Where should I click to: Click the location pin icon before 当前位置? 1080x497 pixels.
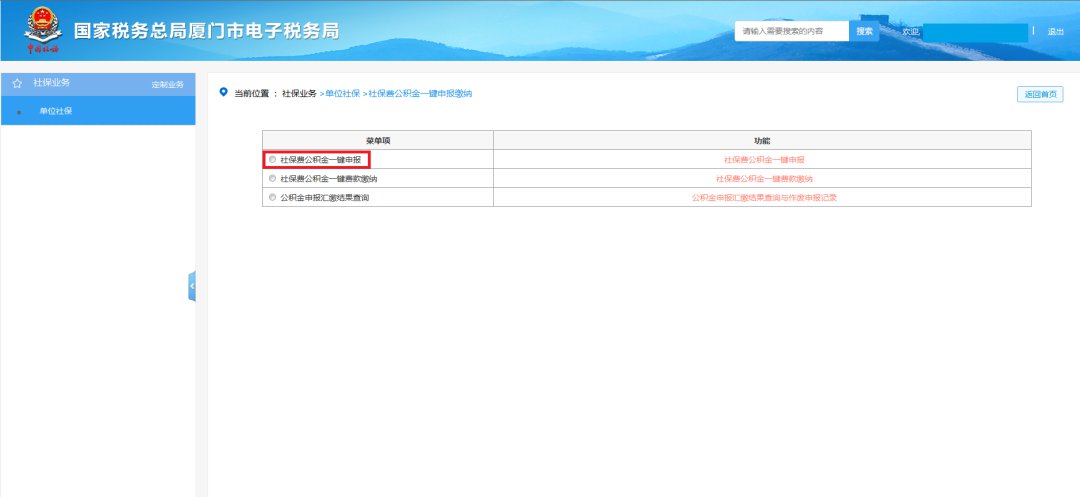point(223,92)
